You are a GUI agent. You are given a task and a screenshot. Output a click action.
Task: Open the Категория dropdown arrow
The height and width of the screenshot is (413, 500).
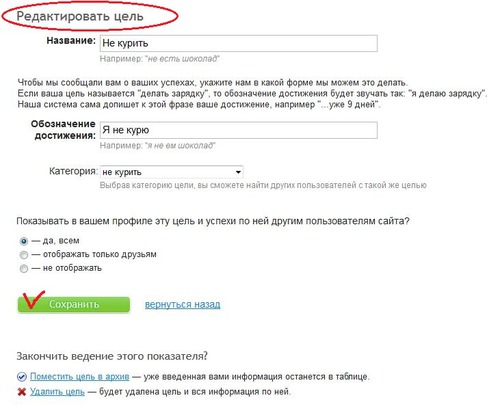238,172
